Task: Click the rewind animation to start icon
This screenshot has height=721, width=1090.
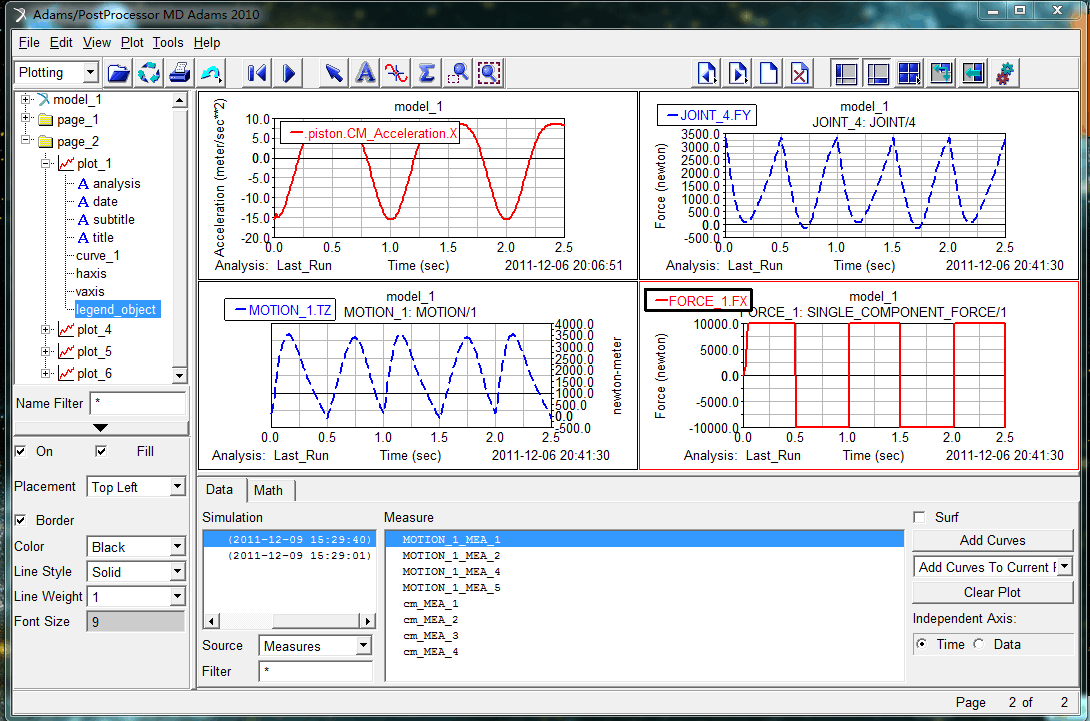Action: tap(257, 72)
